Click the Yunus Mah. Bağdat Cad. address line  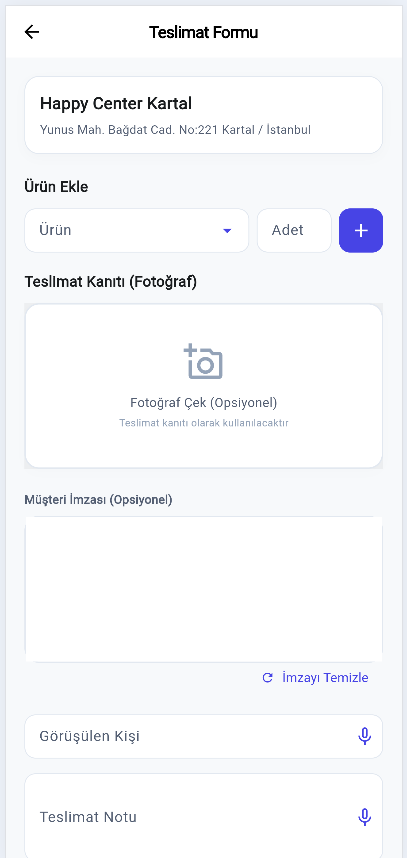click(176, 130)
